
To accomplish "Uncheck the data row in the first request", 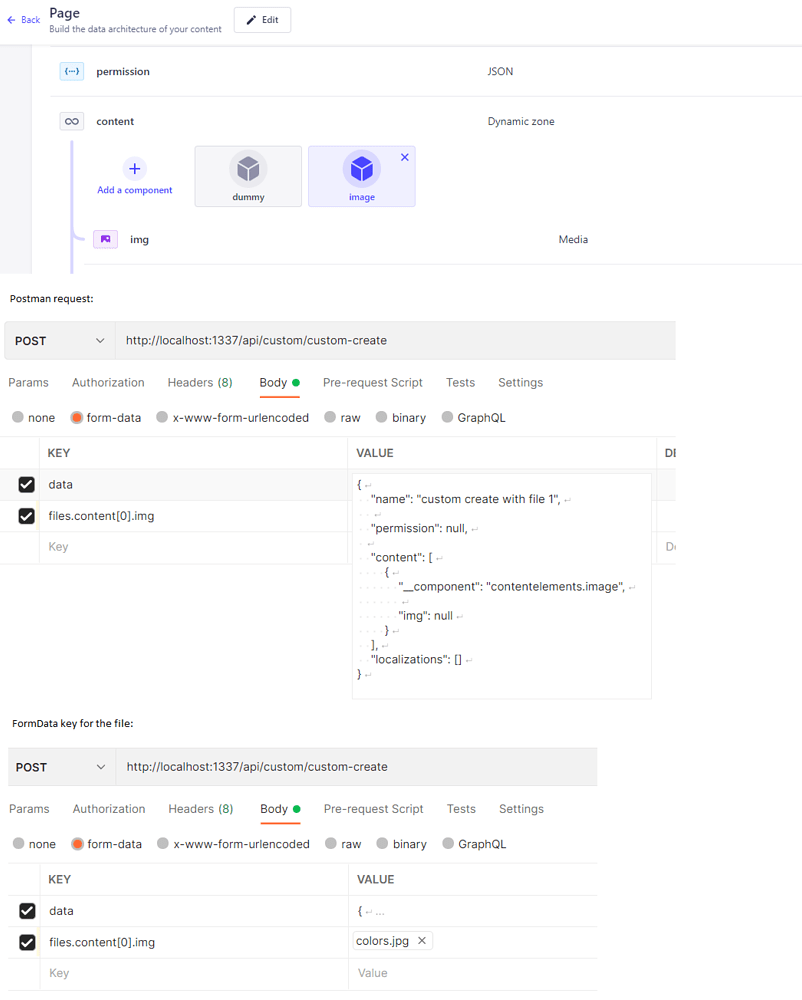I will coord(25,484).
